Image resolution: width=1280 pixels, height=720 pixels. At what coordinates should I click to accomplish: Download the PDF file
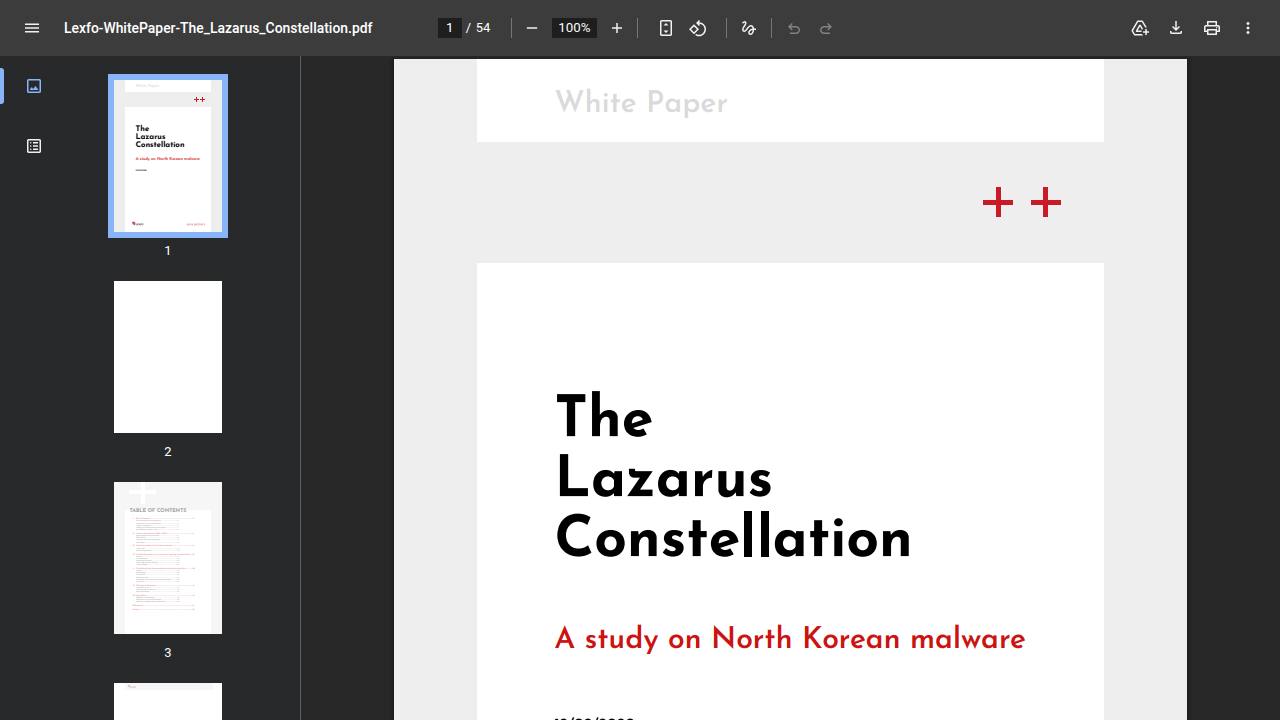(1176, 28)
